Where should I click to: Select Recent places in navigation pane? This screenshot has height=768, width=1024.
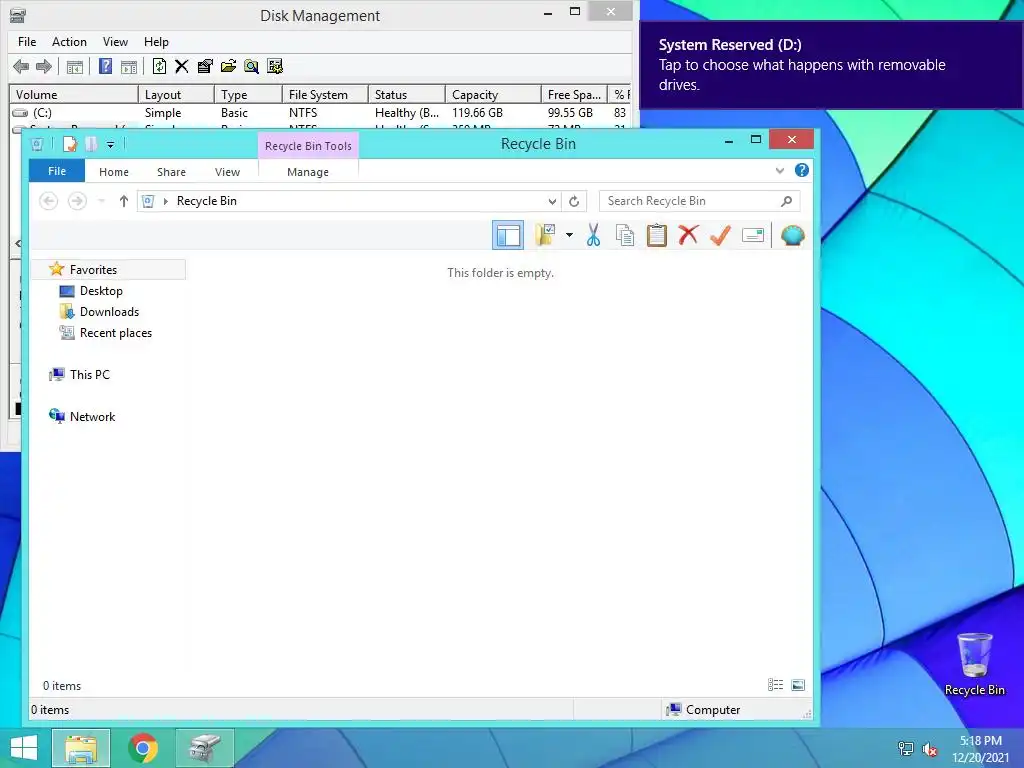[116, 332]
